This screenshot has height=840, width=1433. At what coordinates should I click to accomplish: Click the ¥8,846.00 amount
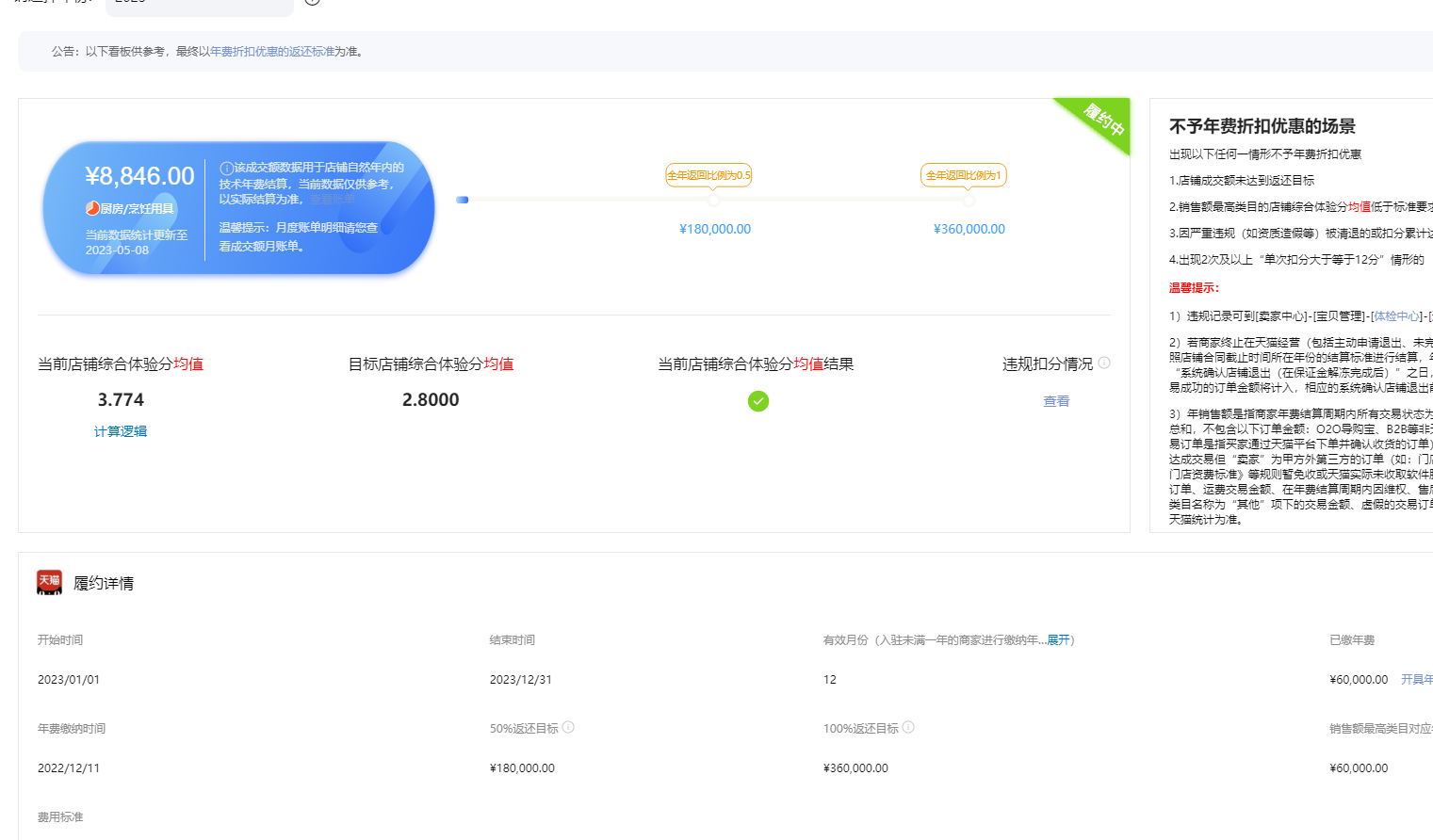click(139, 176)
